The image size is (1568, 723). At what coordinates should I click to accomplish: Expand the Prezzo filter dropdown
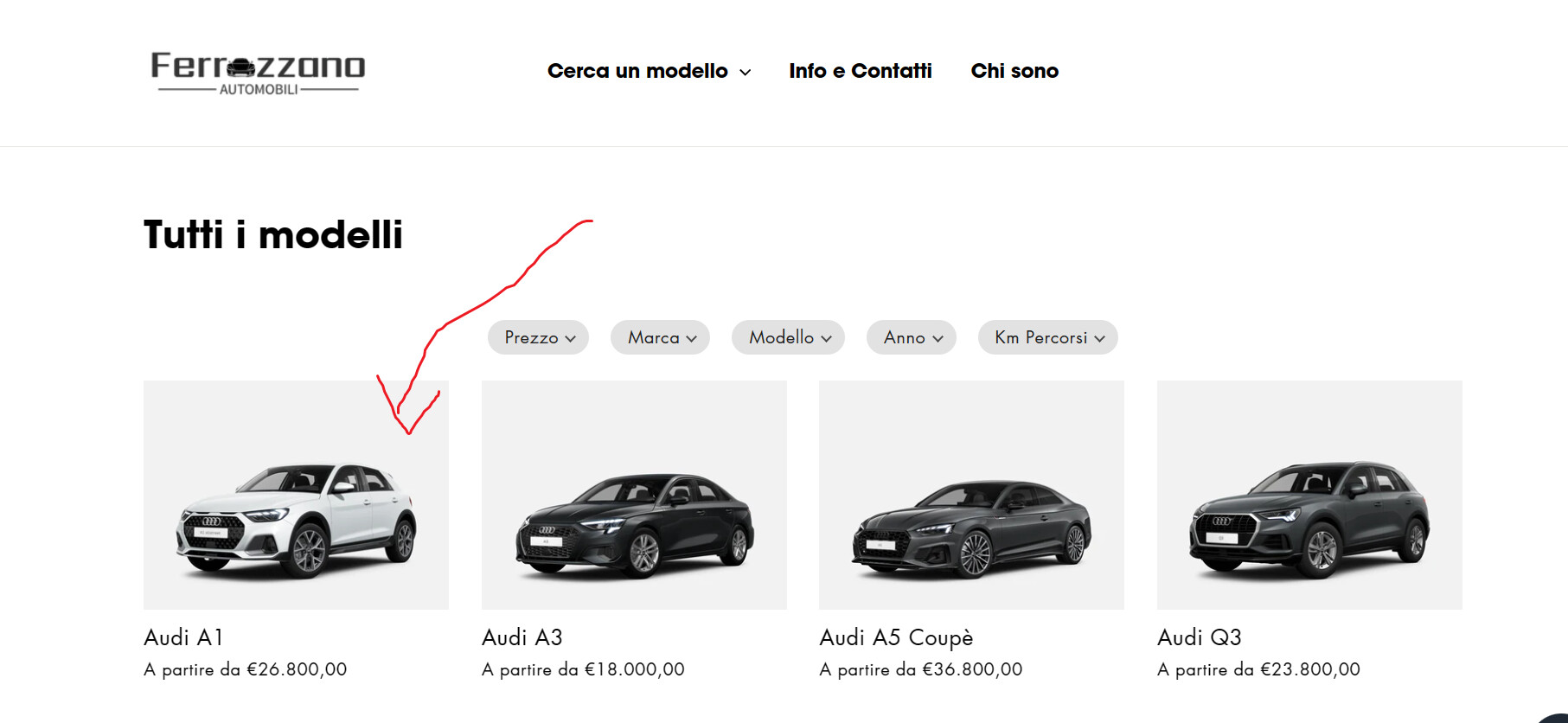click(x=538, y=337)
